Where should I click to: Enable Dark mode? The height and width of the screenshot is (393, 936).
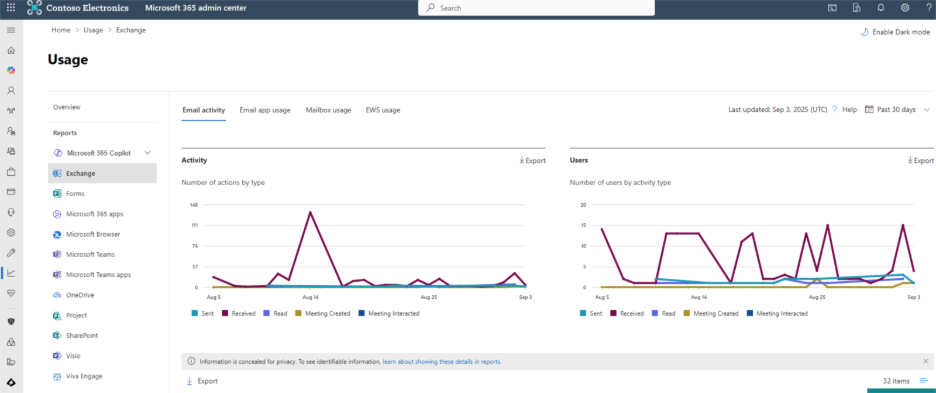[895, 32]
